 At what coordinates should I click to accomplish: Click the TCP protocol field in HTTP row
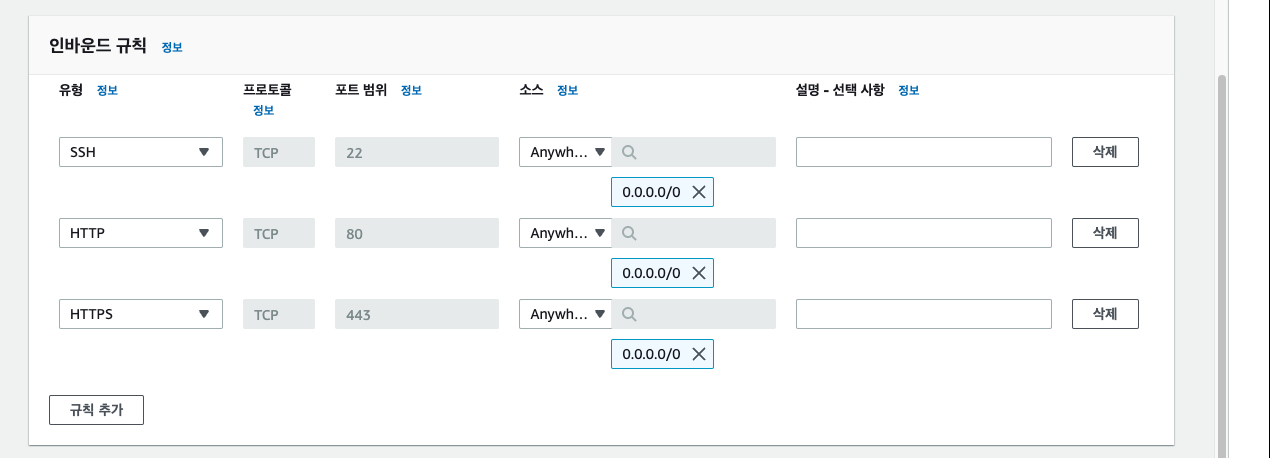(x=279, y=233)
